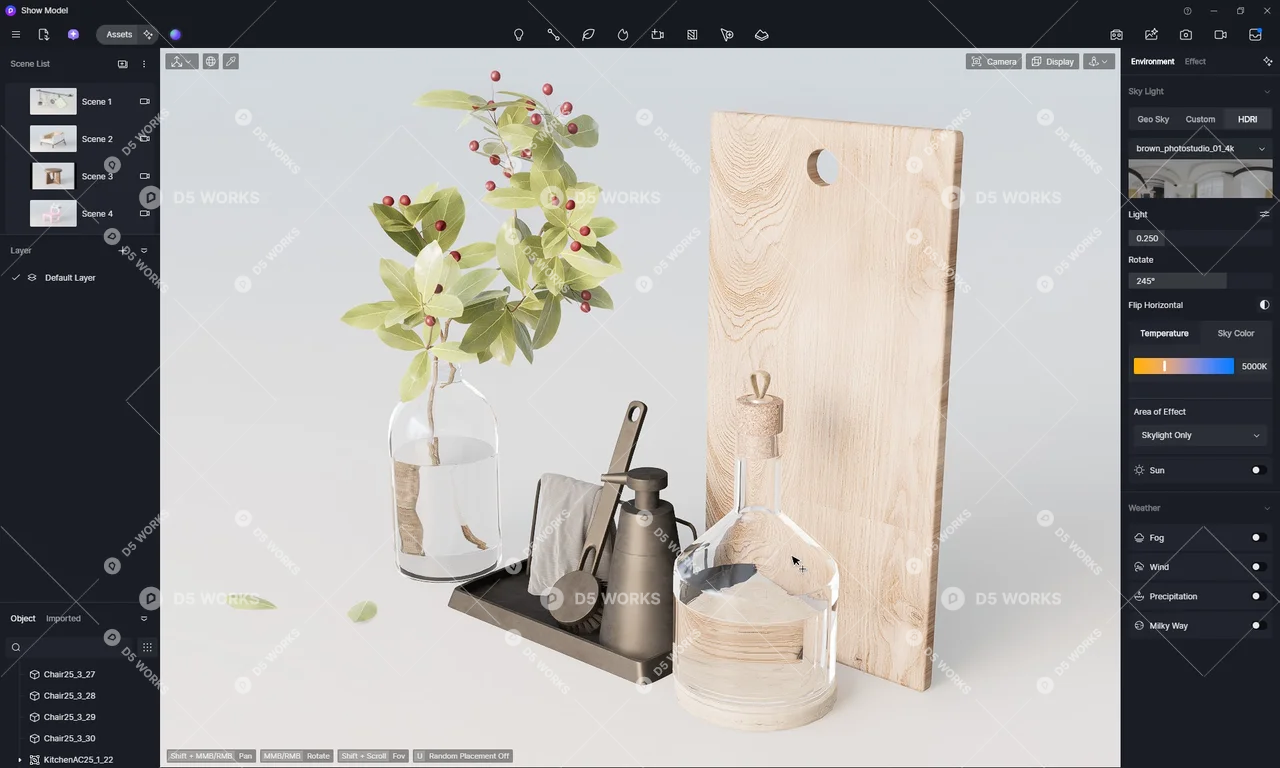This screenshot has width=1280, height=768.
Task: Turn on the Fog switch
Action: pos(1258,538)
